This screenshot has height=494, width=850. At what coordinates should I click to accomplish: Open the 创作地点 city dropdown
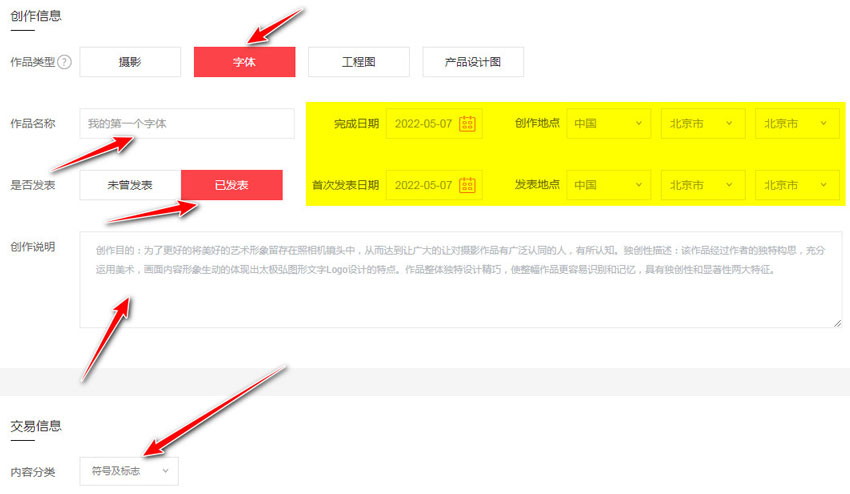point(797,124)
